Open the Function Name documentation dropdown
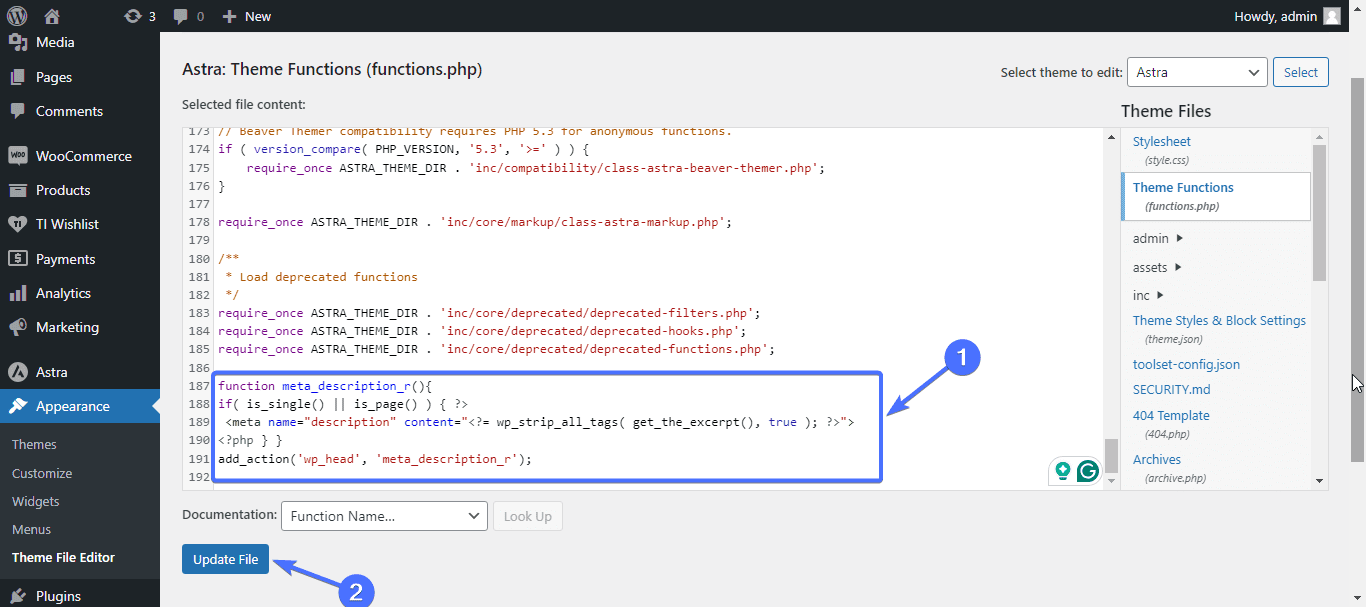 click(x=384, y=516)
